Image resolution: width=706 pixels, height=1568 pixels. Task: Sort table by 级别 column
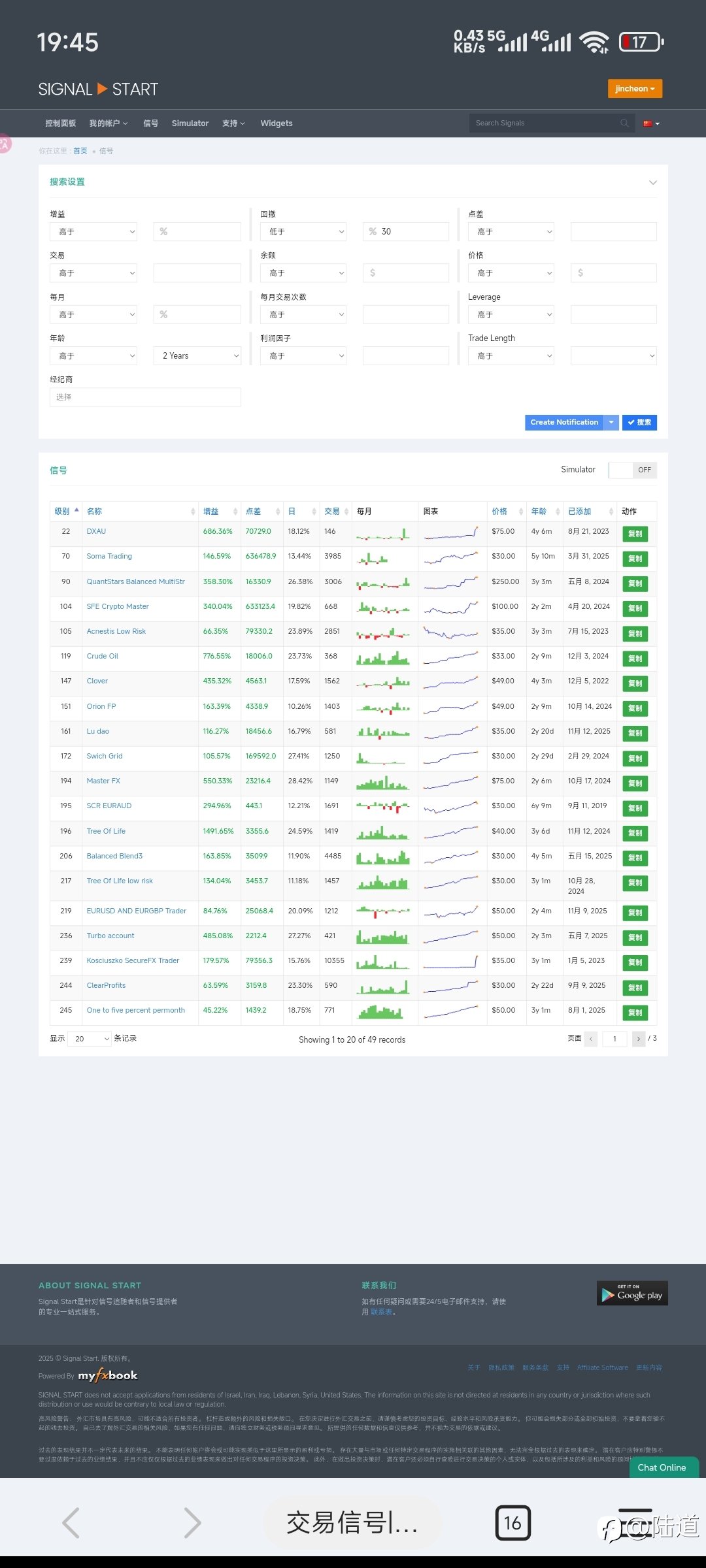coord(67,511)
